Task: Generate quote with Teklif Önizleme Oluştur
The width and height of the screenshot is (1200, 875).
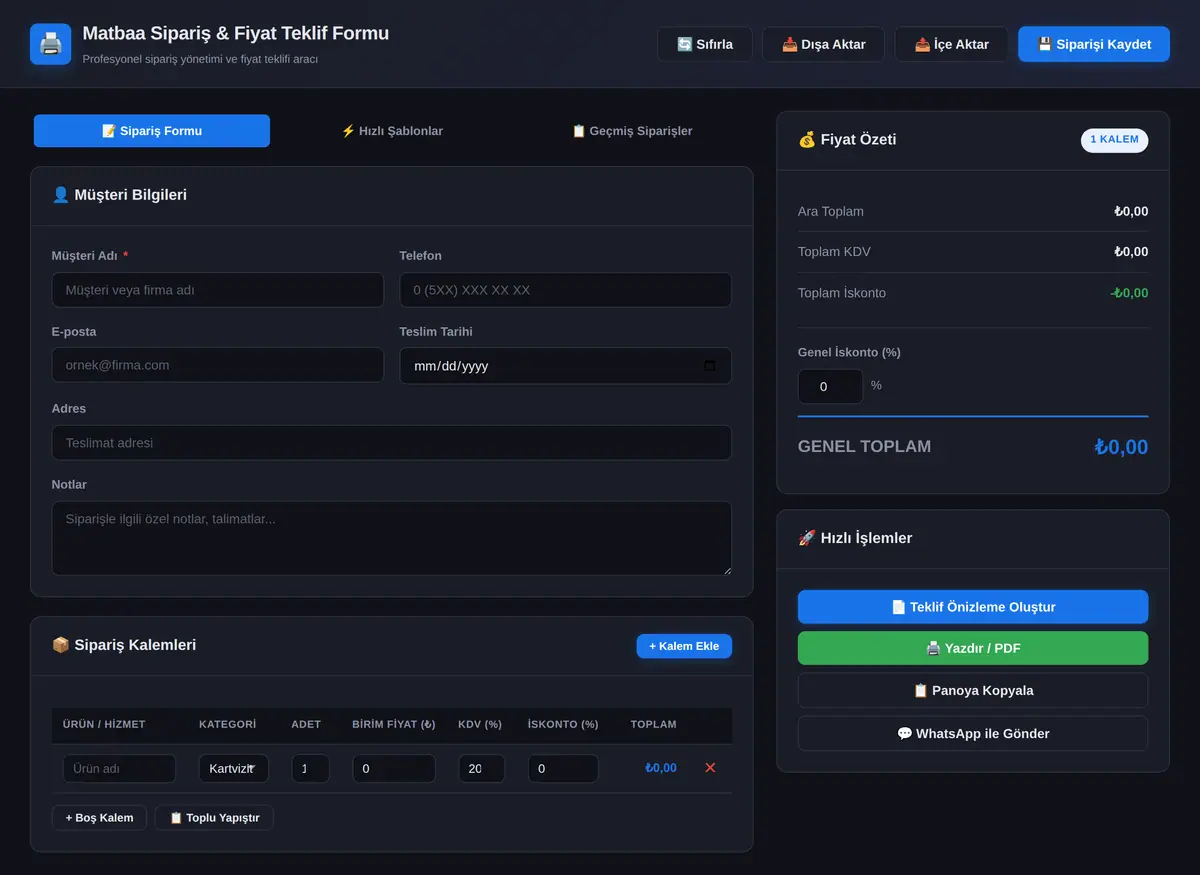Action: [973, 607]
